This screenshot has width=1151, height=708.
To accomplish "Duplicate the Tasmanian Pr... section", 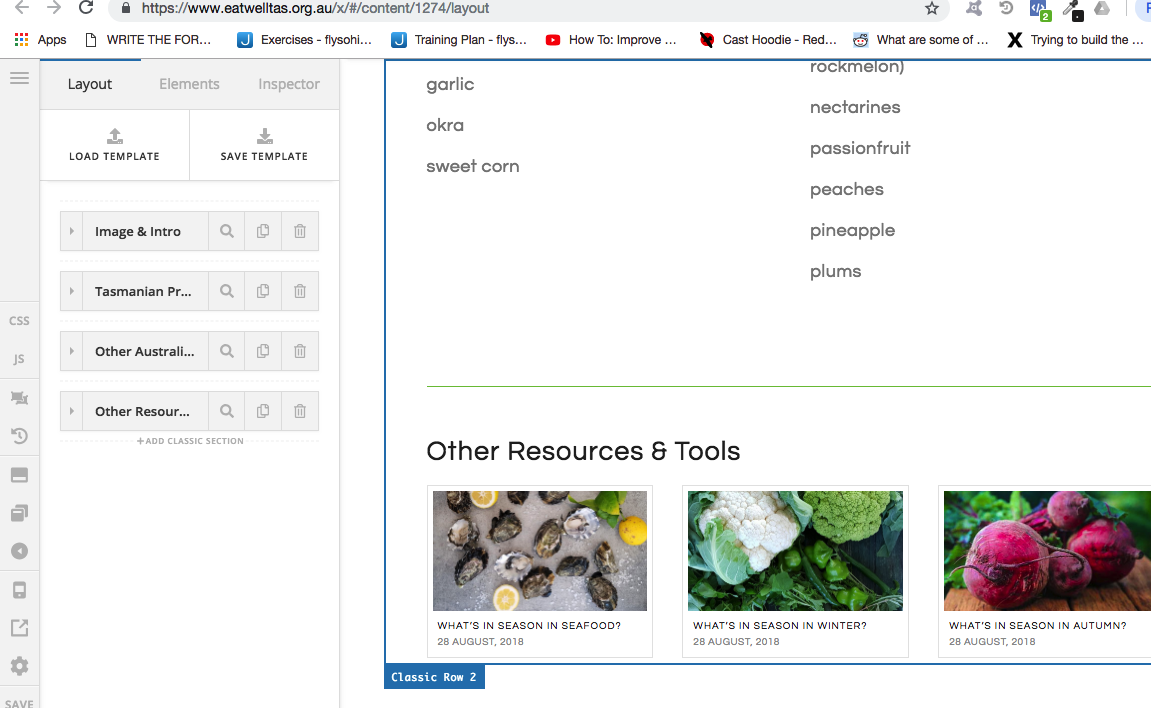I will (x=263, y=291).
